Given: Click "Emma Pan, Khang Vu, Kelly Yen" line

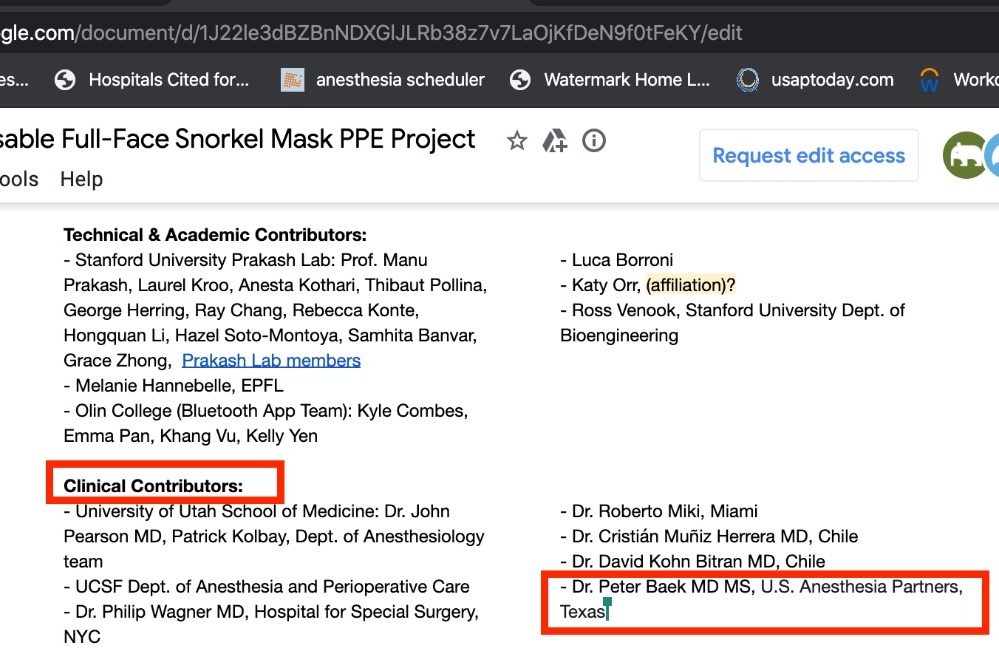Looking at the screenshot, I should pos(190,436).
